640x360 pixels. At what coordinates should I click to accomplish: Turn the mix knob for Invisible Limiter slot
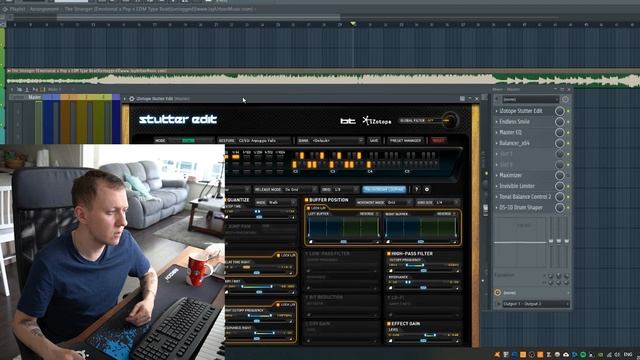(560, 186)
